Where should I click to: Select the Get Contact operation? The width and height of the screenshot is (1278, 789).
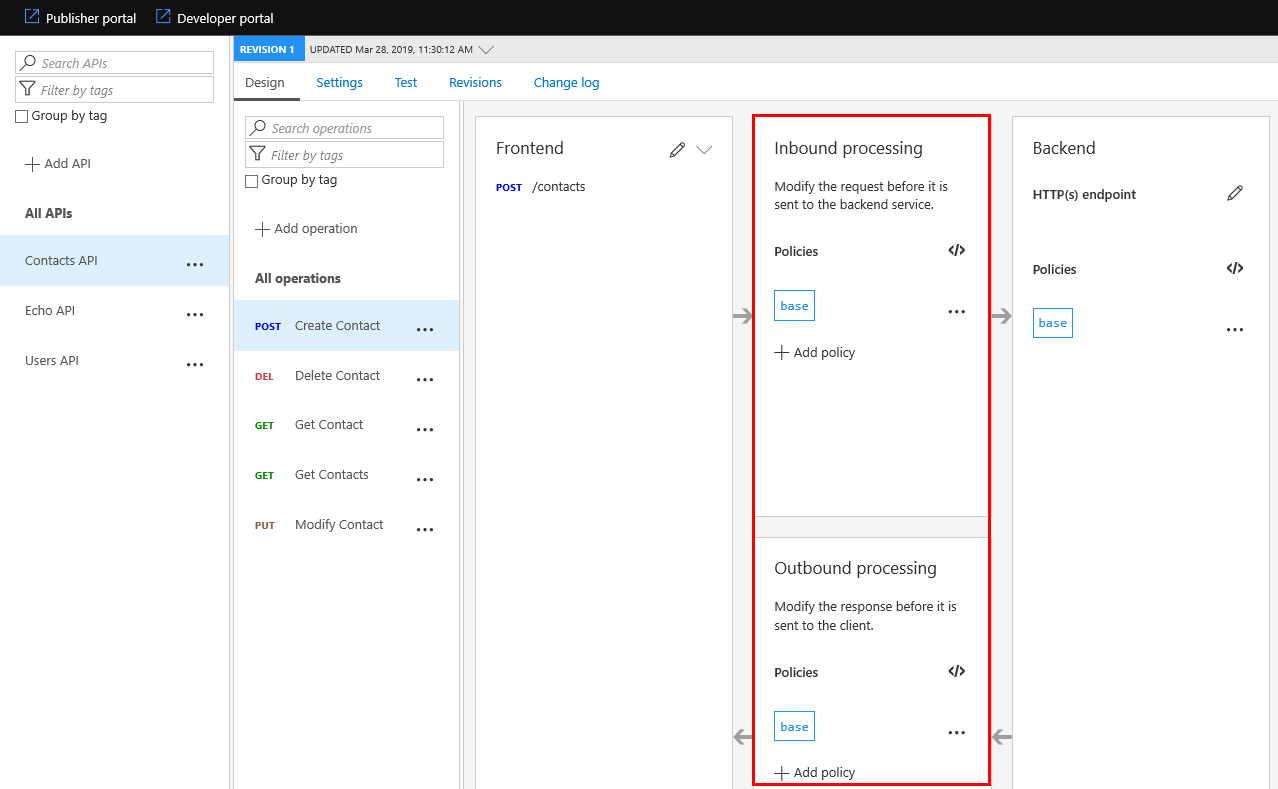(346, 425)
